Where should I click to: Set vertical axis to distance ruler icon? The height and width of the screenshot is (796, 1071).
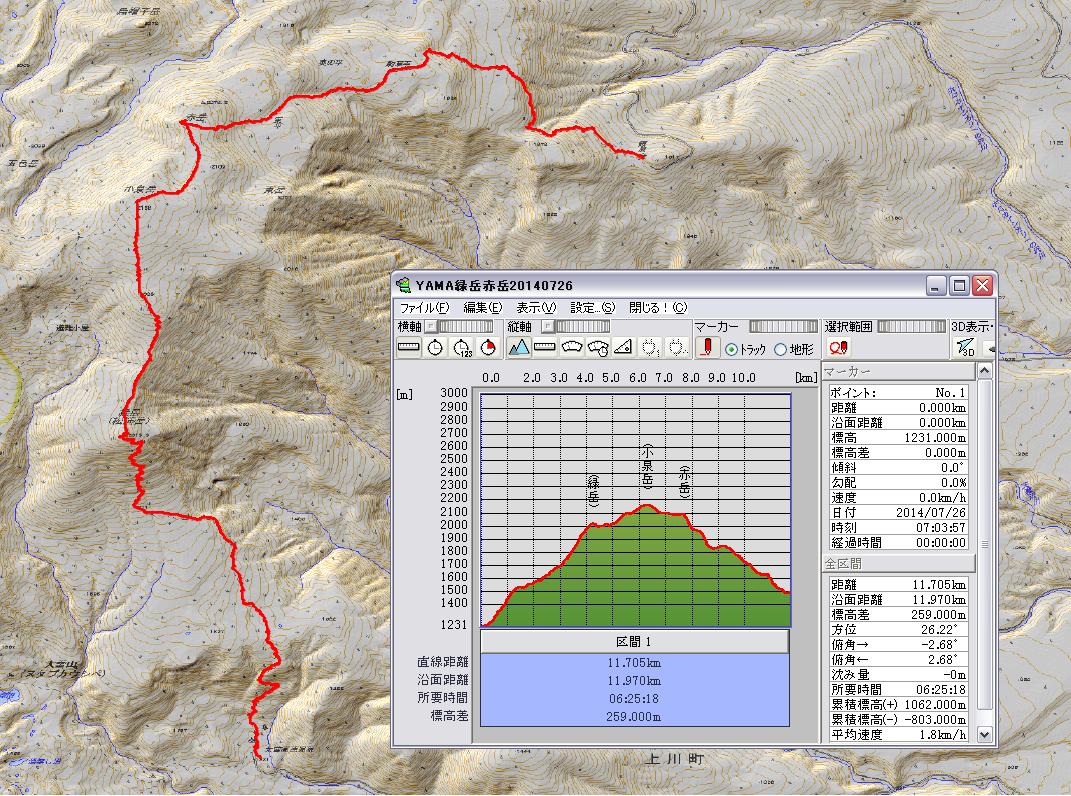pos(544,348)
